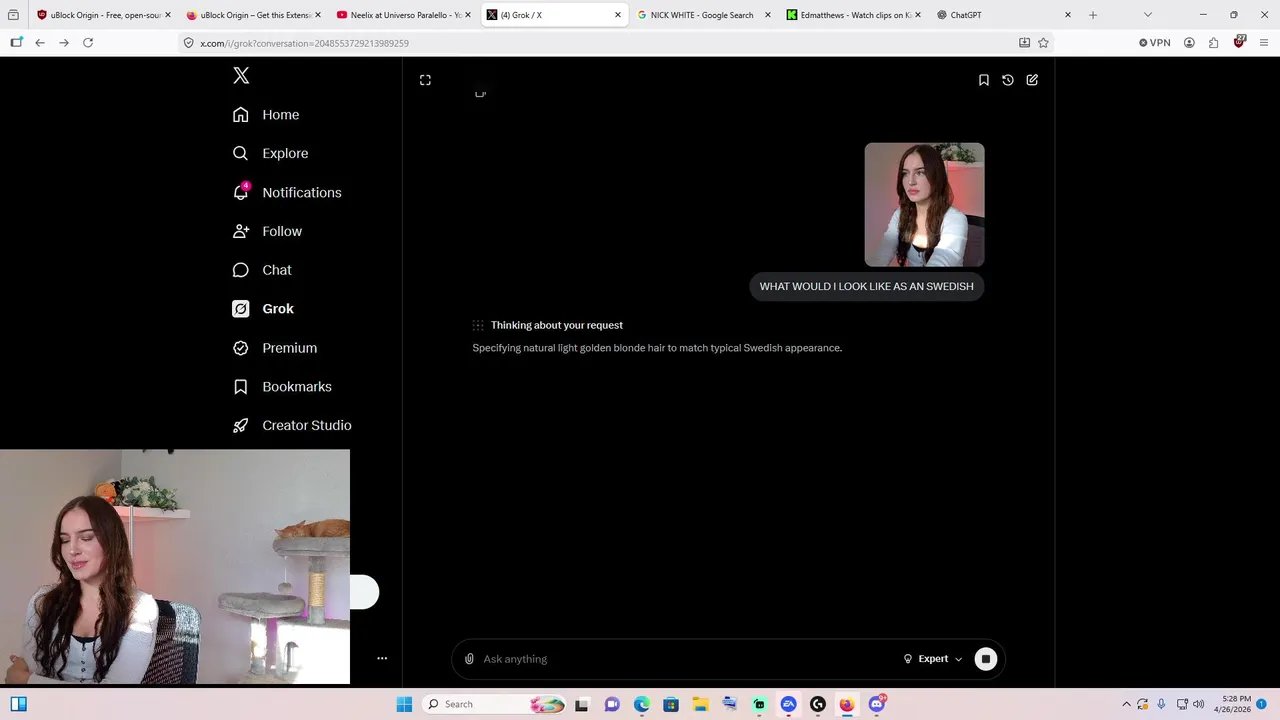The height and width of the screenshot is (720, 1280).
Task: Click the taskbar Search box
Action: coord(496,704)
